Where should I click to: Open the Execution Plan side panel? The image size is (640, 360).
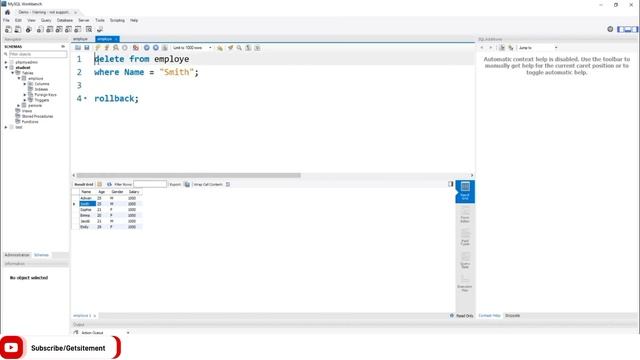point(465,283)
